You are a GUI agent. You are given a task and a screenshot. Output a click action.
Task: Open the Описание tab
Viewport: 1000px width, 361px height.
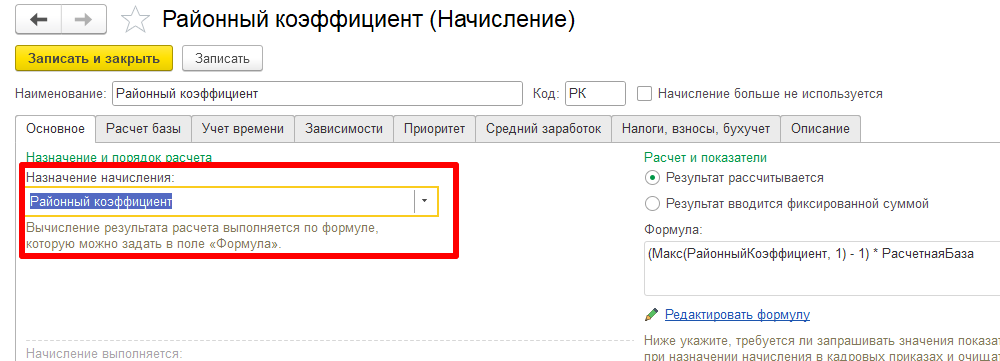click(x=820, y=128)
